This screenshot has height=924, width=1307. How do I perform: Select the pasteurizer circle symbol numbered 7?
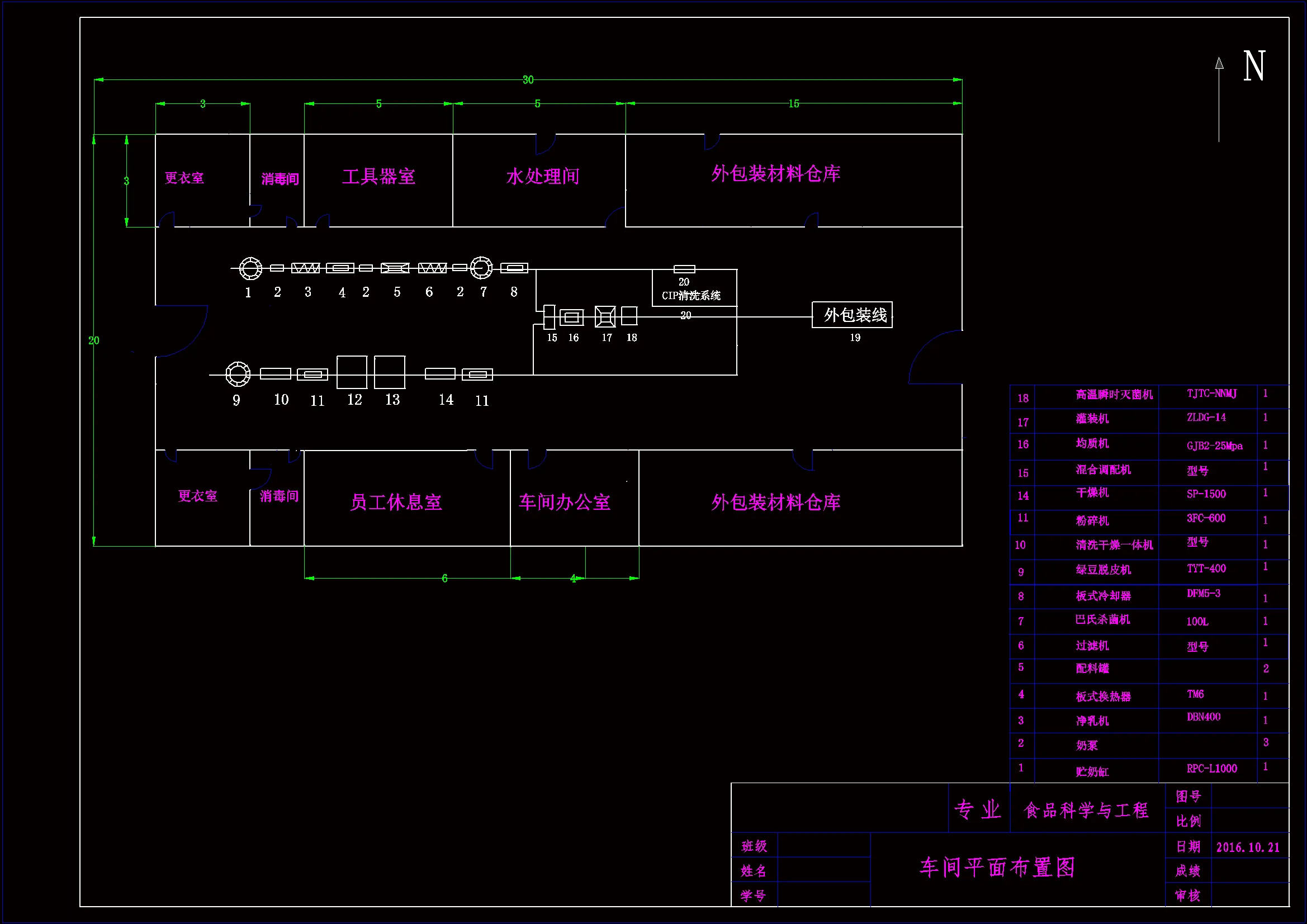[481, 267]
